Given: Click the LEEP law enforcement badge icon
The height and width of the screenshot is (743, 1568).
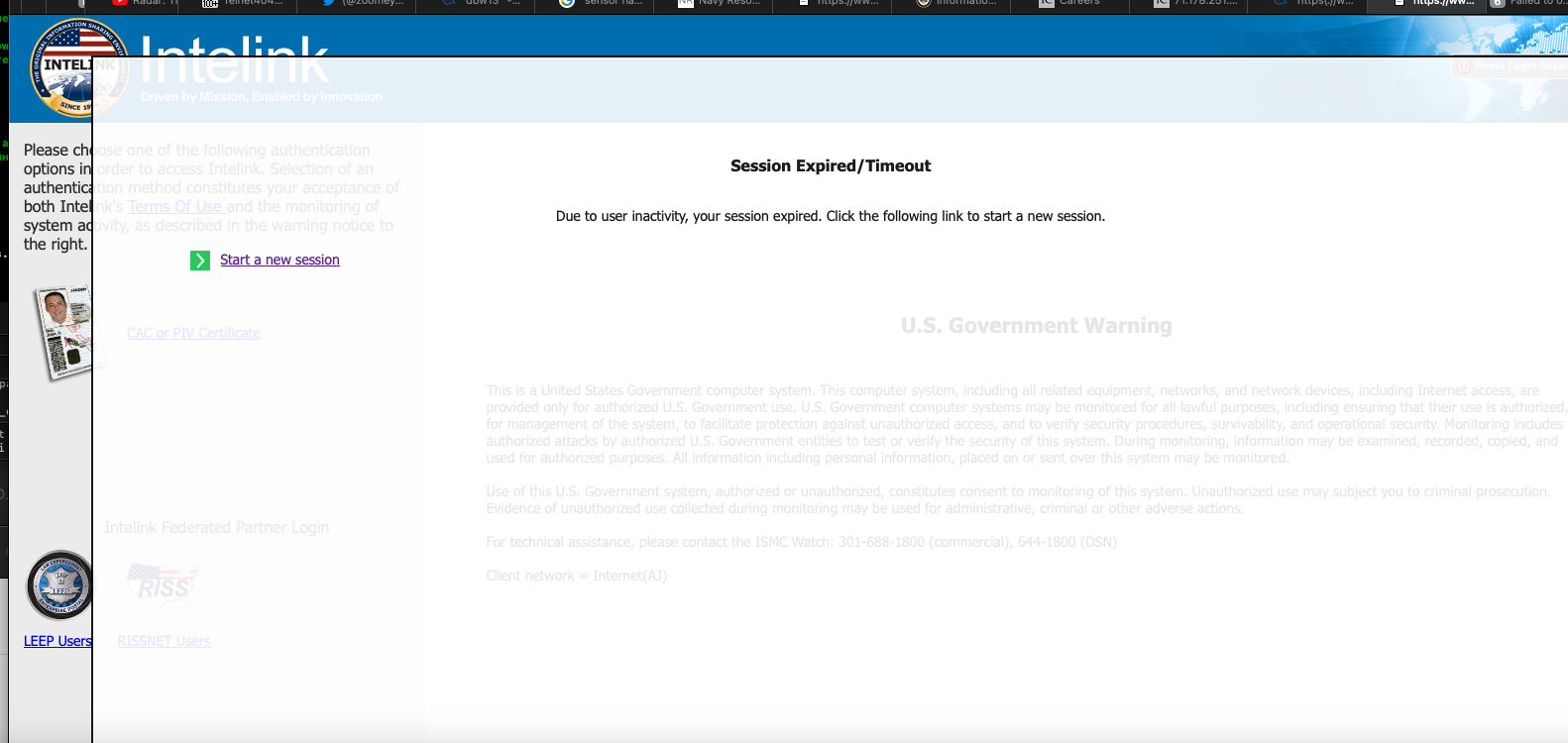Looking at the screenshot, I should point(59,585).
